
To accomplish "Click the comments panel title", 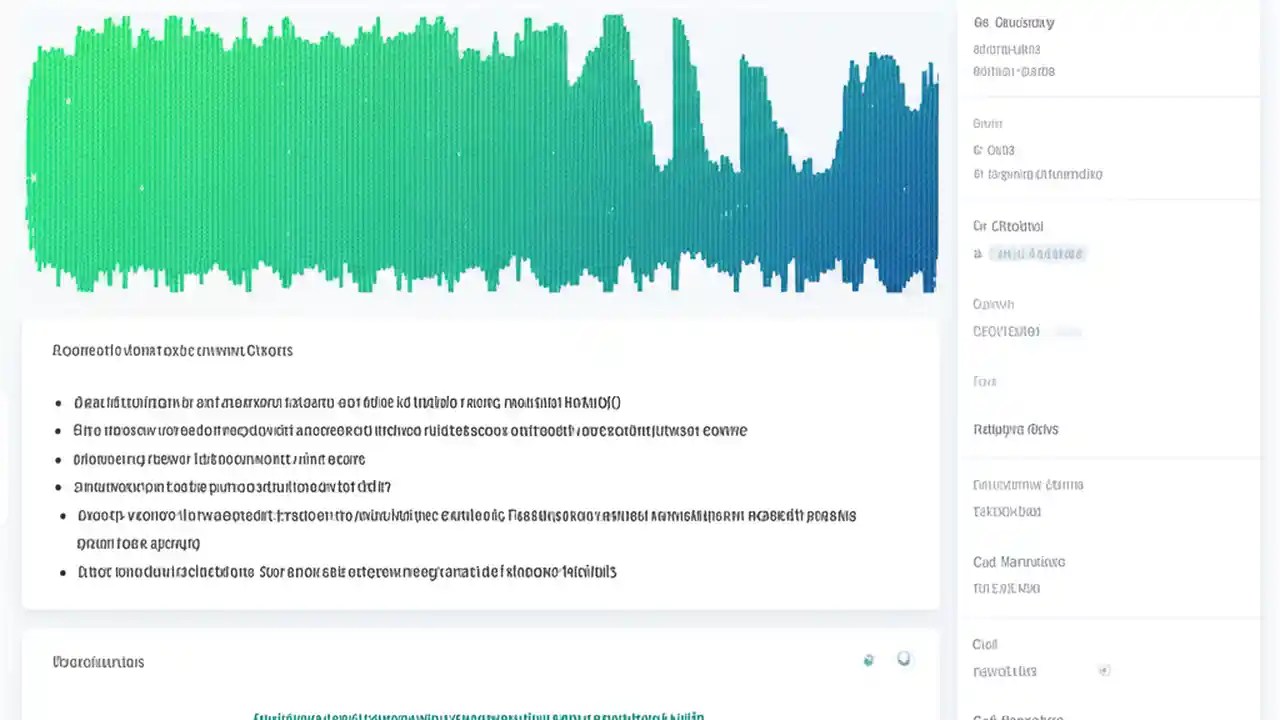I will (98, 661).
